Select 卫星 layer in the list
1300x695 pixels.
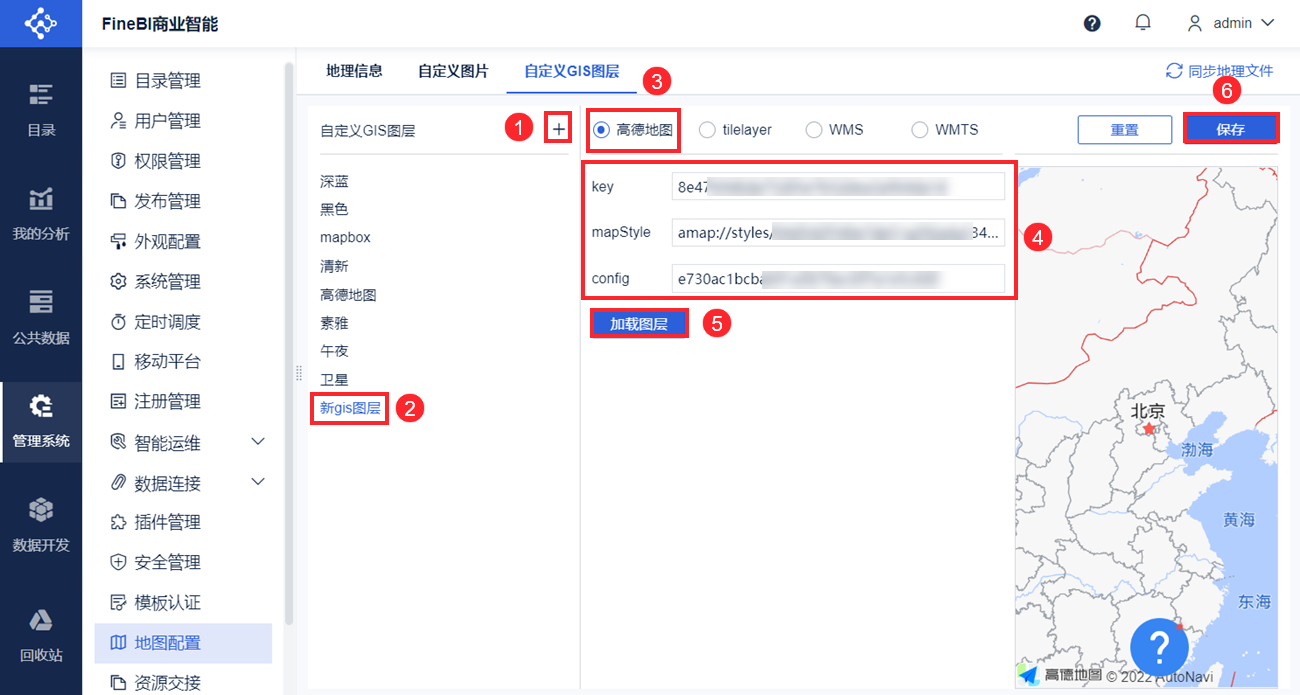point(334,380)
